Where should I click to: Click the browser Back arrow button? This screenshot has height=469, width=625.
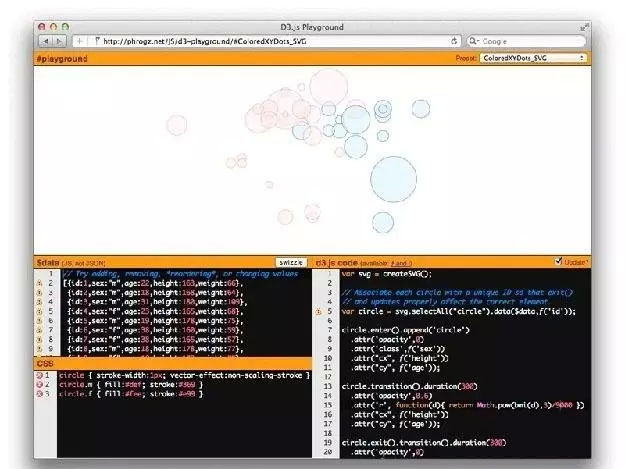point(46,41)
